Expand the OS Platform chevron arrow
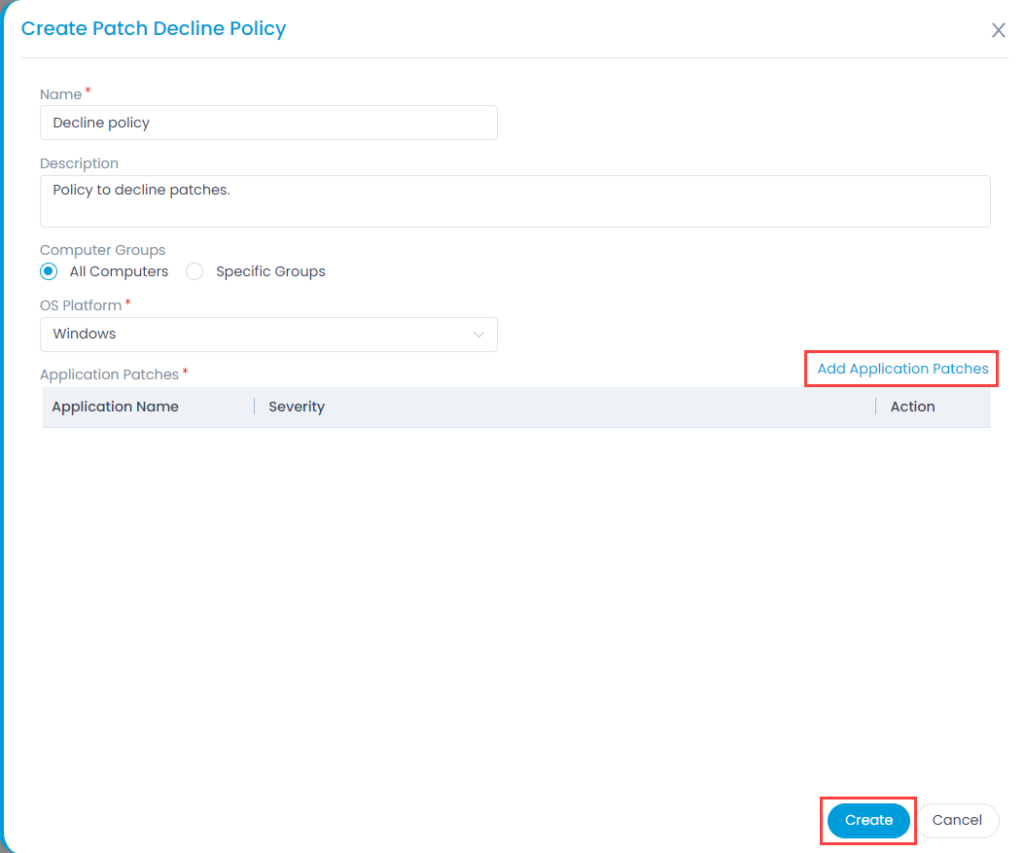Viewport: 1024px width, 853px height. coord(479,334)
